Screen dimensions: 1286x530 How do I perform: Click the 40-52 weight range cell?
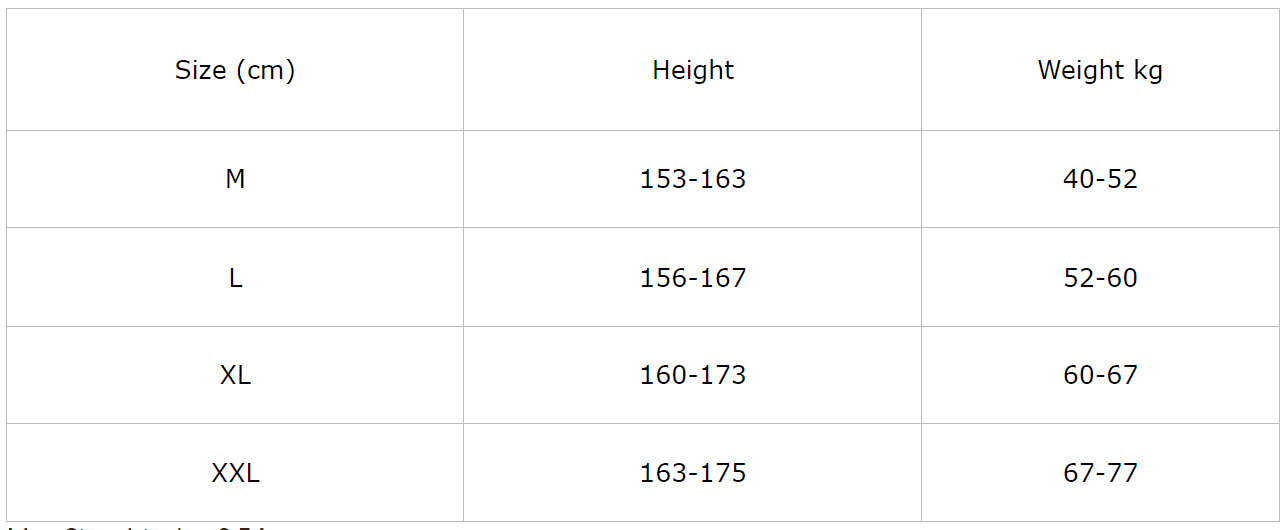pyautogui.click(x=1100, y=179)
